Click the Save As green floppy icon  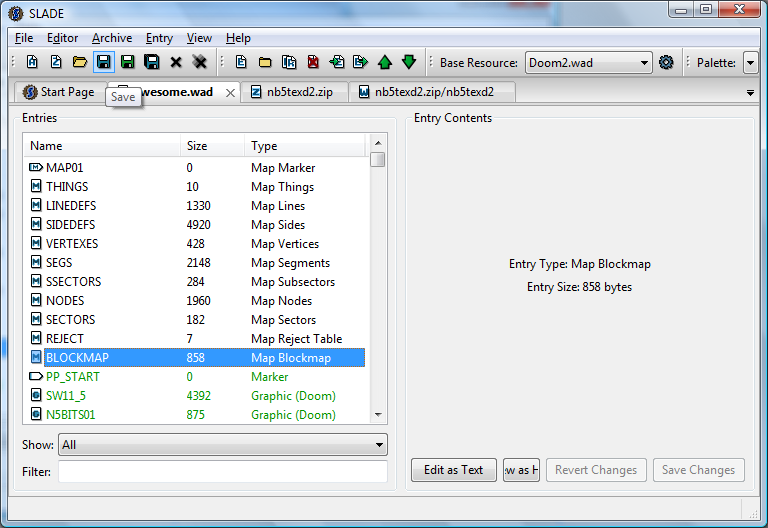point(128,62)
